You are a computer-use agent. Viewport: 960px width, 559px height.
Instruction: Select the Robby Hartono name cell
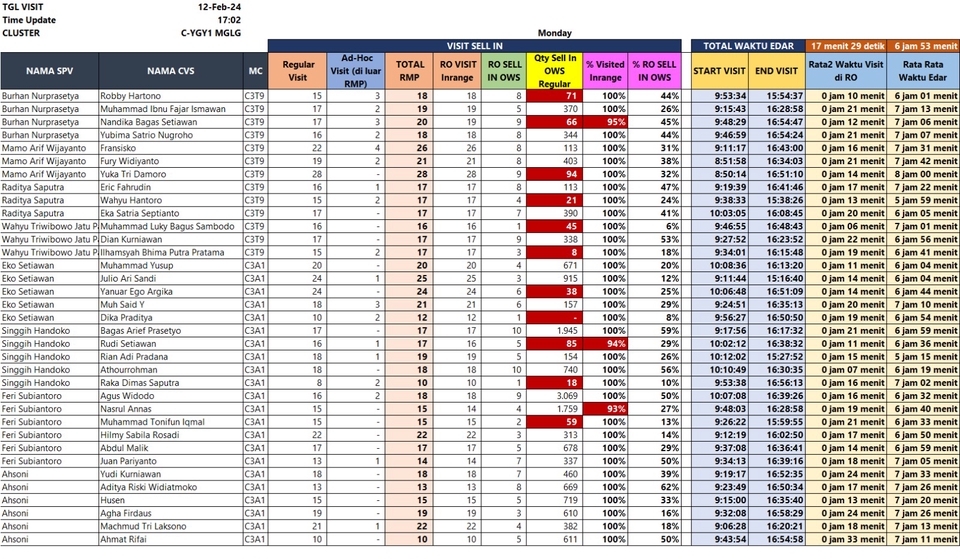[x=171, y=96]
